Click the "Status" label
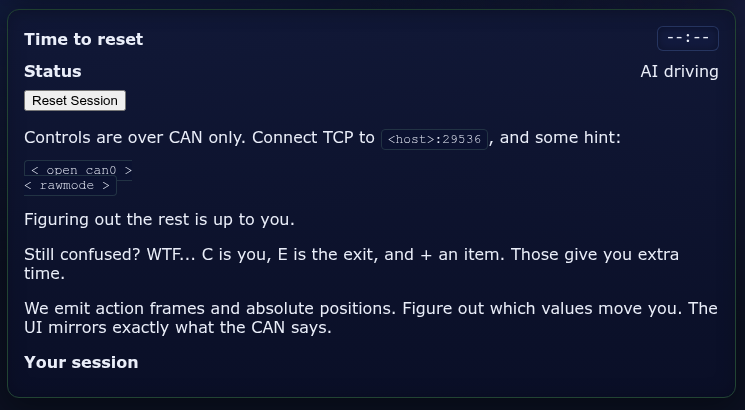The image size is (745, 410). tap(52, 71)
